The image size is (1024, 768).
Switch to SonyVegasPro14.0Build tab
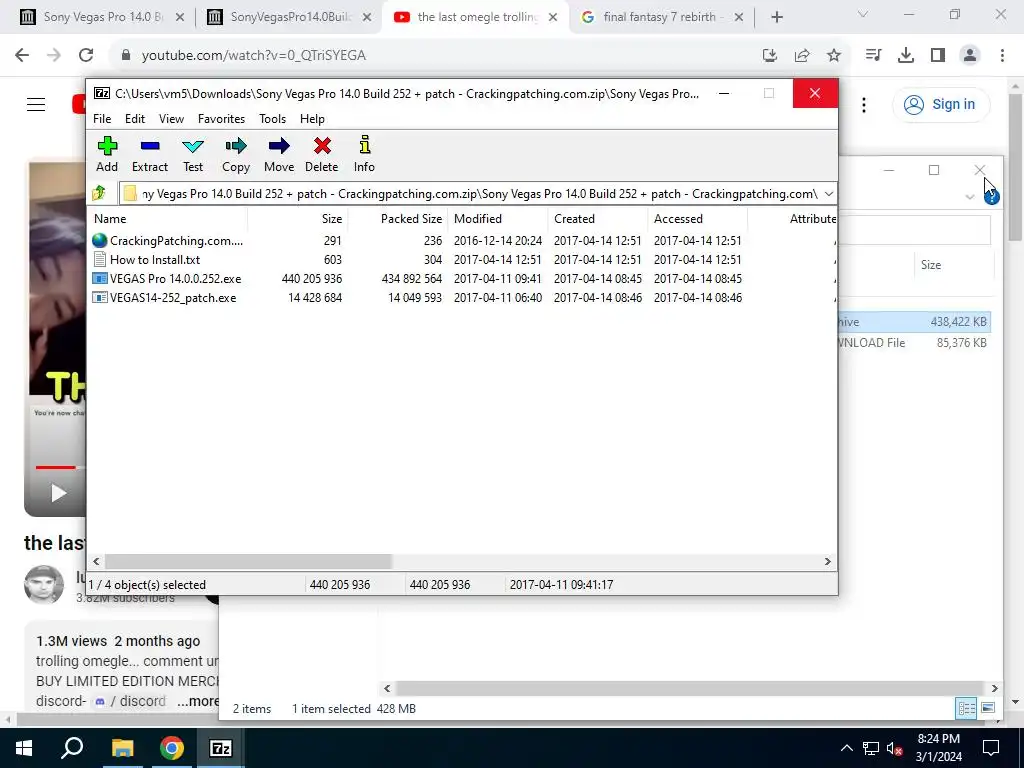[x=291, y=17]
